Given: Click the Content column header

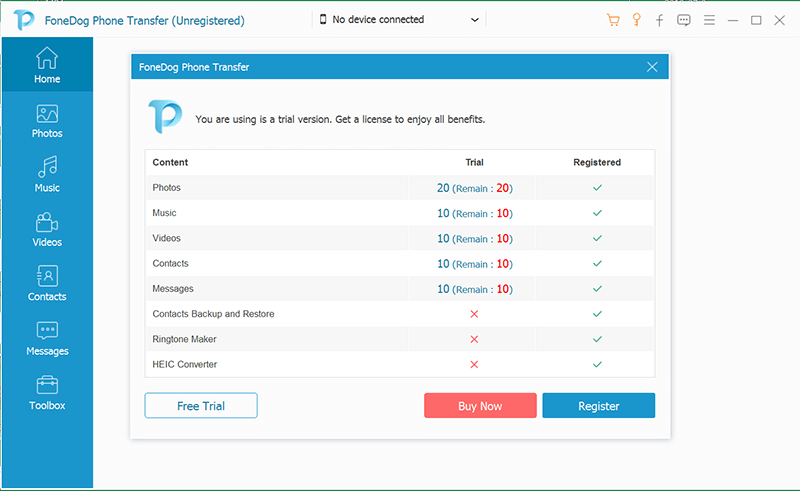Looking at the screenshot, I should pyautogui.click(x=170, y=162).
